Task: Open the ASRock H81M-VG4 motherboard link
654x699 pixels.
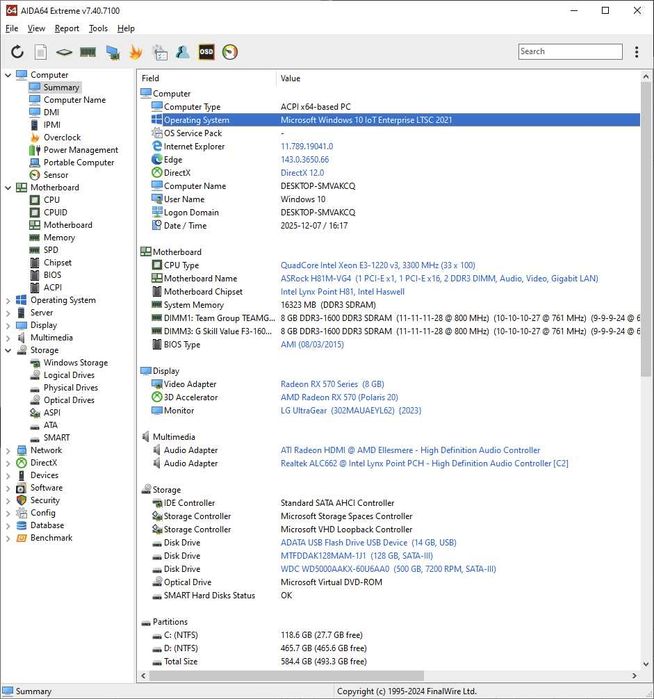Action: pos(439,278)
